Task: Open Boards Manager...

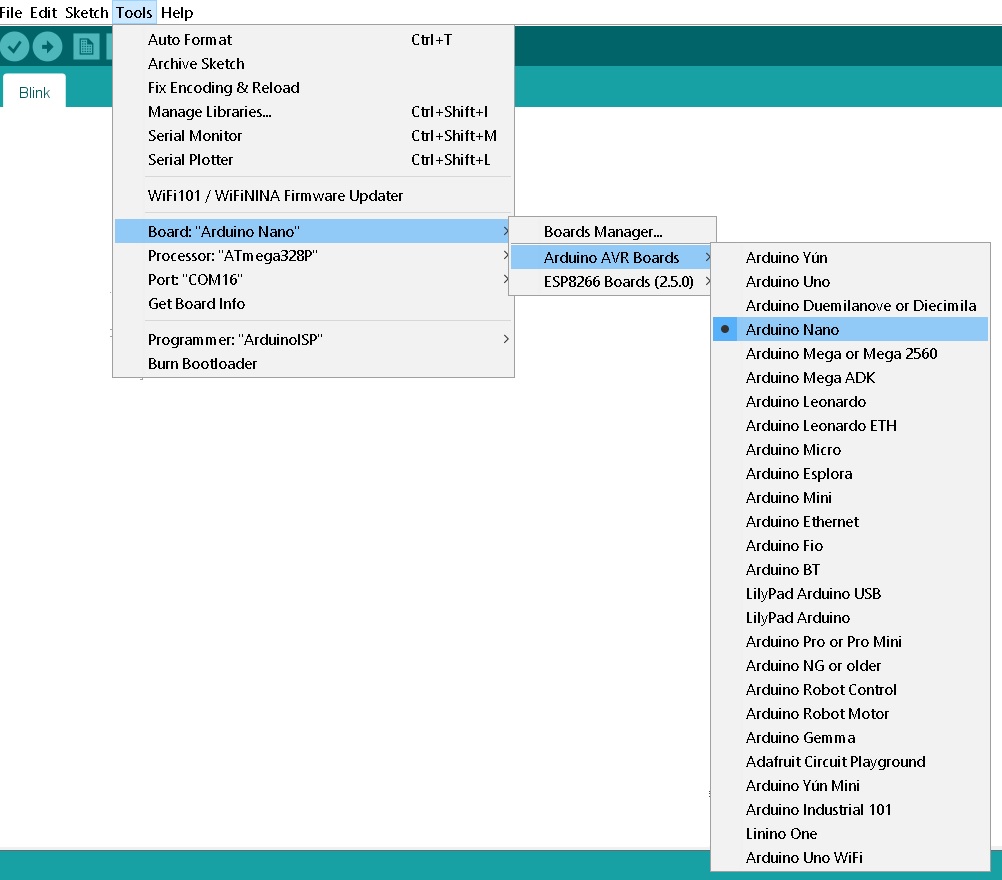Action: [612, 231]
